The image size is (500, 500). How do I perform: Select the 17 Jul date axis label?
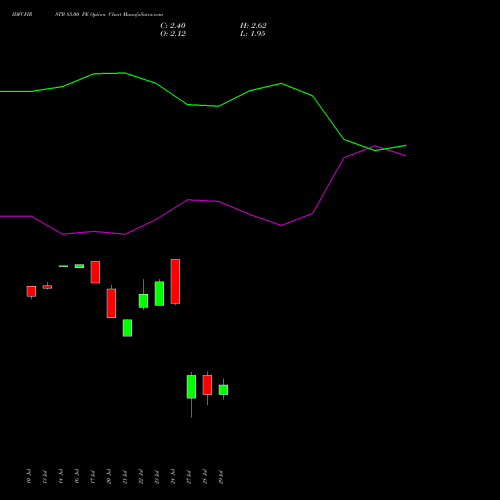(x=93, y=476)
